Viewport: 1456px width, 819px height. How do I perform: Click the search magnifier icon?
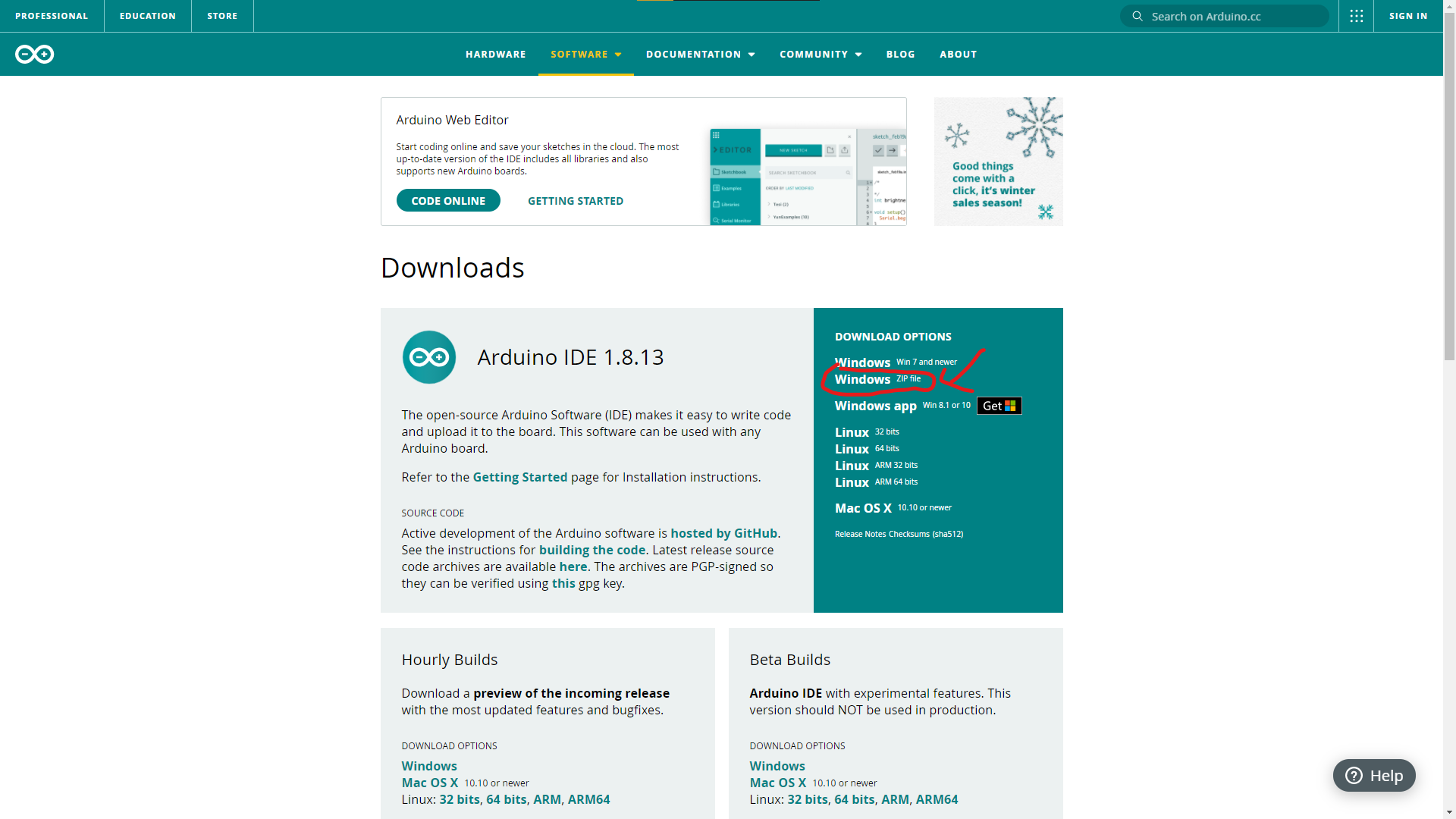pyautogui.click(x=1137, y=16)
